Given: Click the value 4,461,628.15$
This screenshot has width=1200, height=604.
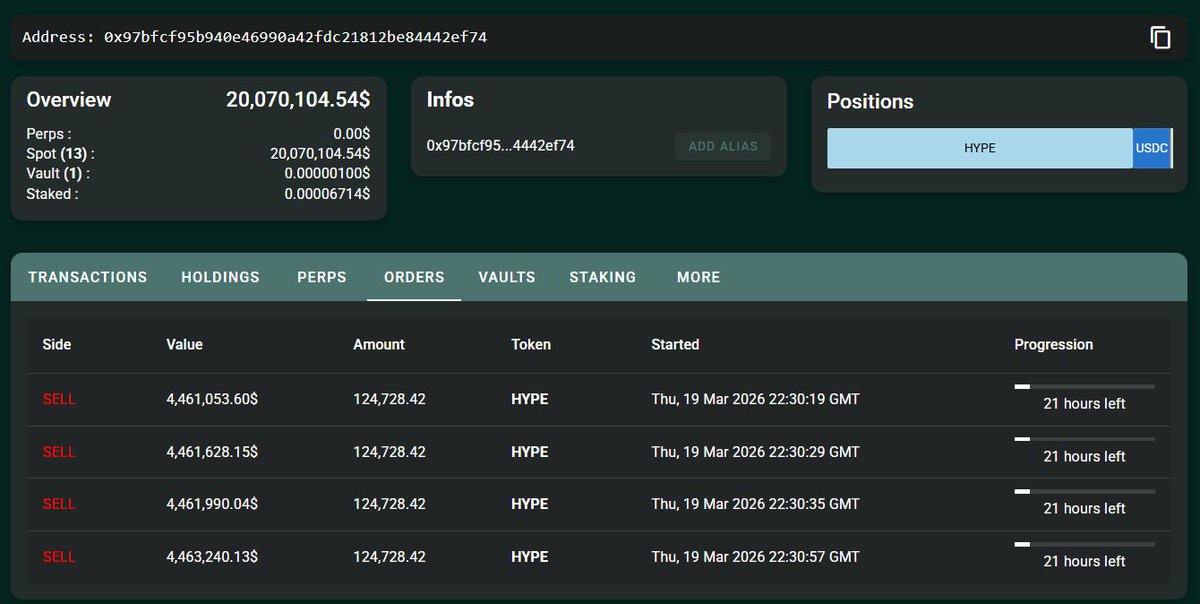Looking at the screenshot, I should tap(212, 452).
